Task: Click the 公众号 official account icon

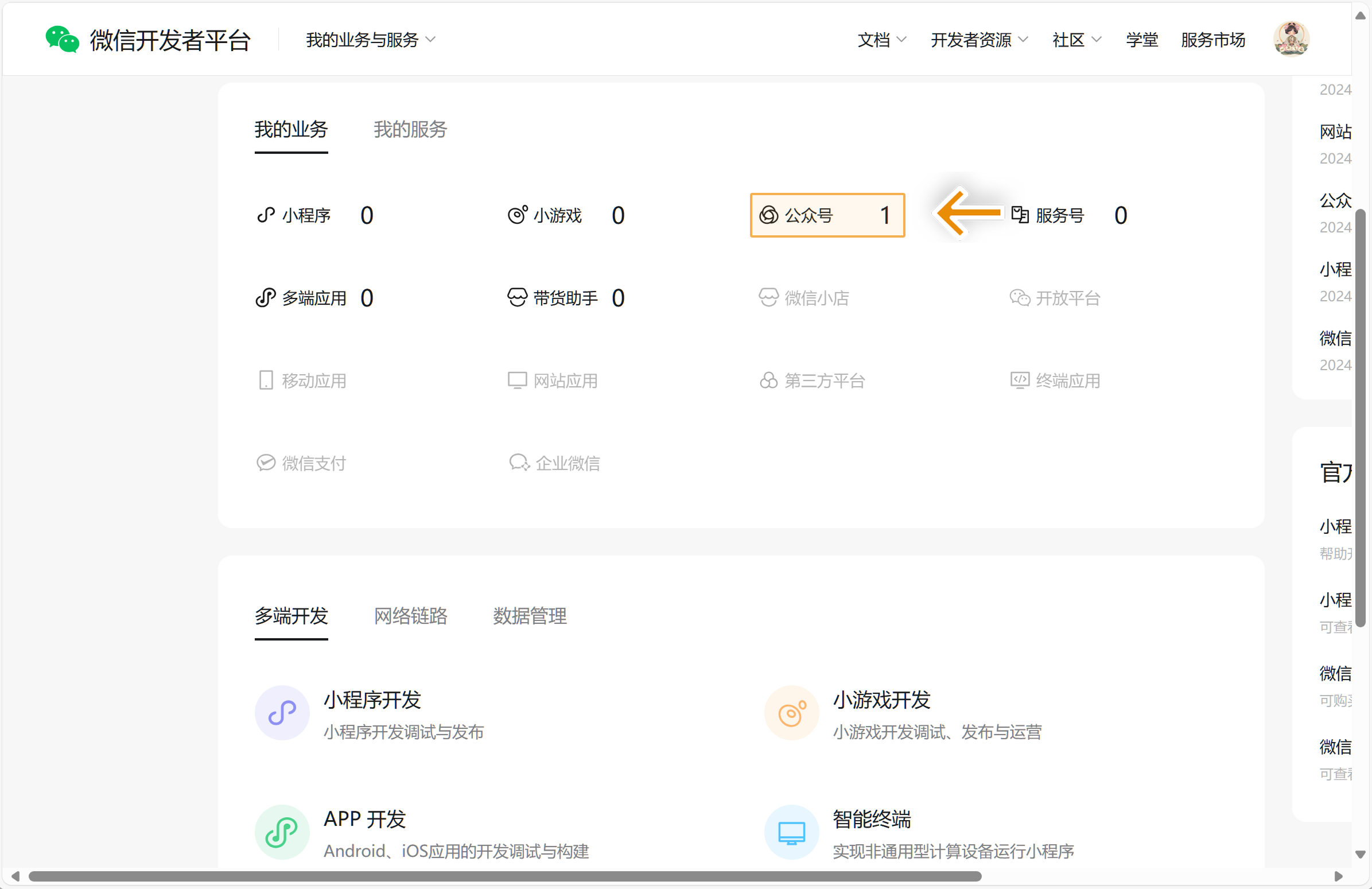Action: 768,215
